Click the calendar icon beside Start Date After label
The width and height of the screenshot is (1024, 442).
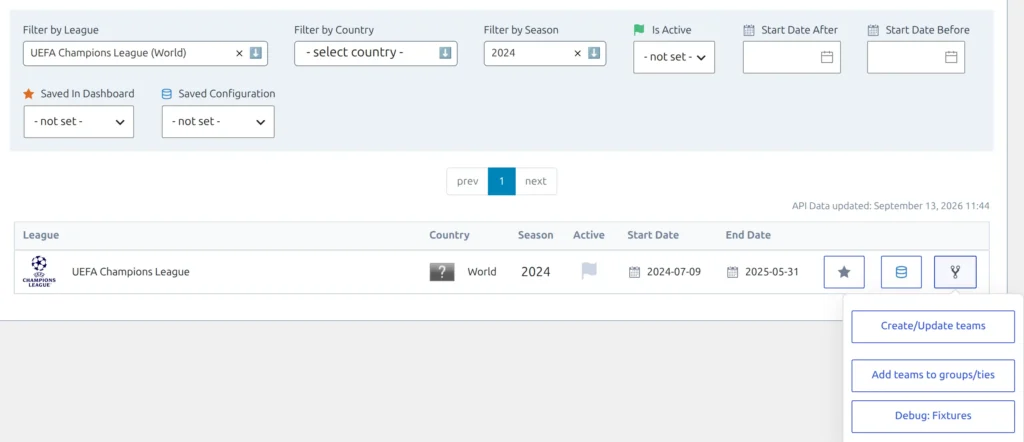pyautogui.click(x=749, y=30)
